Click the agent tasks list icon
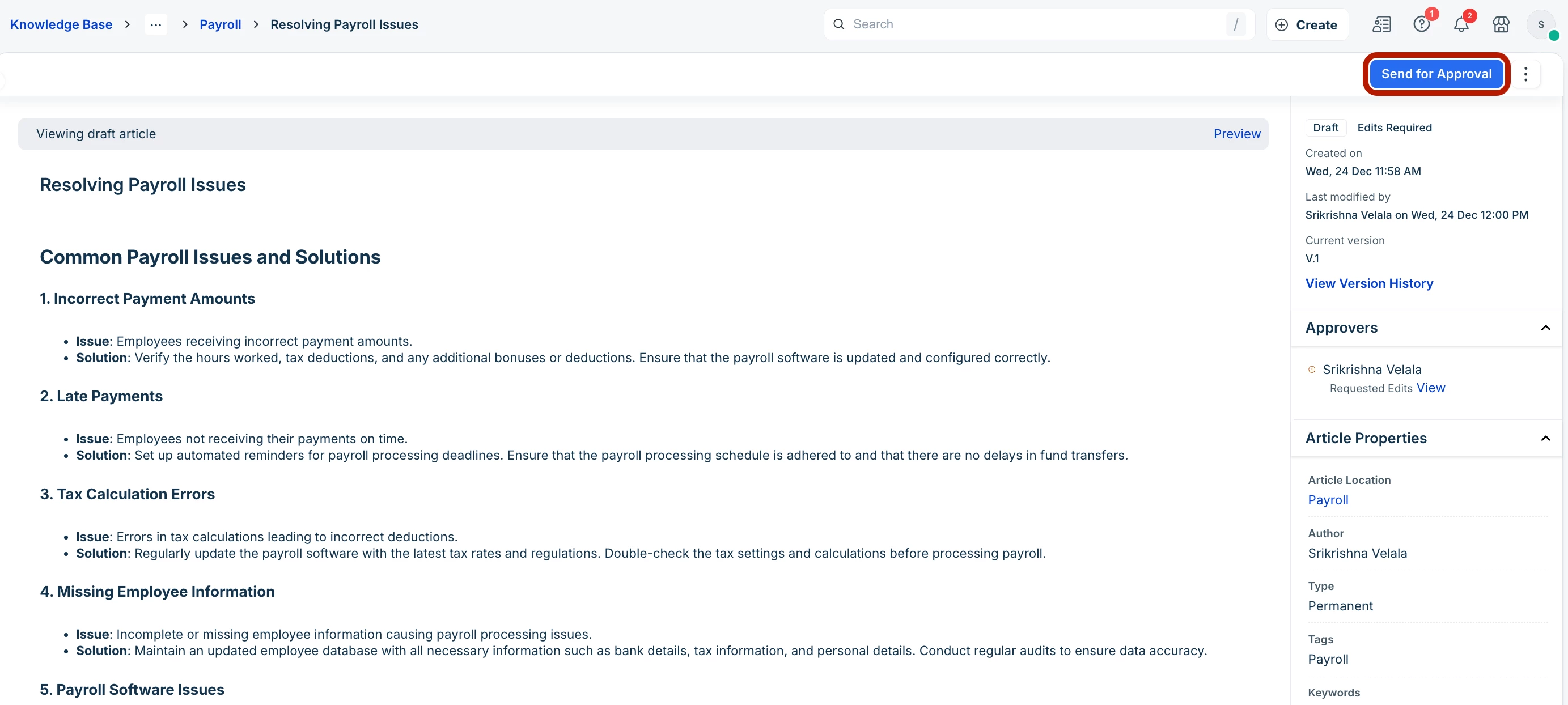Image resolution: width=1568 pixels, height=705 pixels. coord(1381,25)
